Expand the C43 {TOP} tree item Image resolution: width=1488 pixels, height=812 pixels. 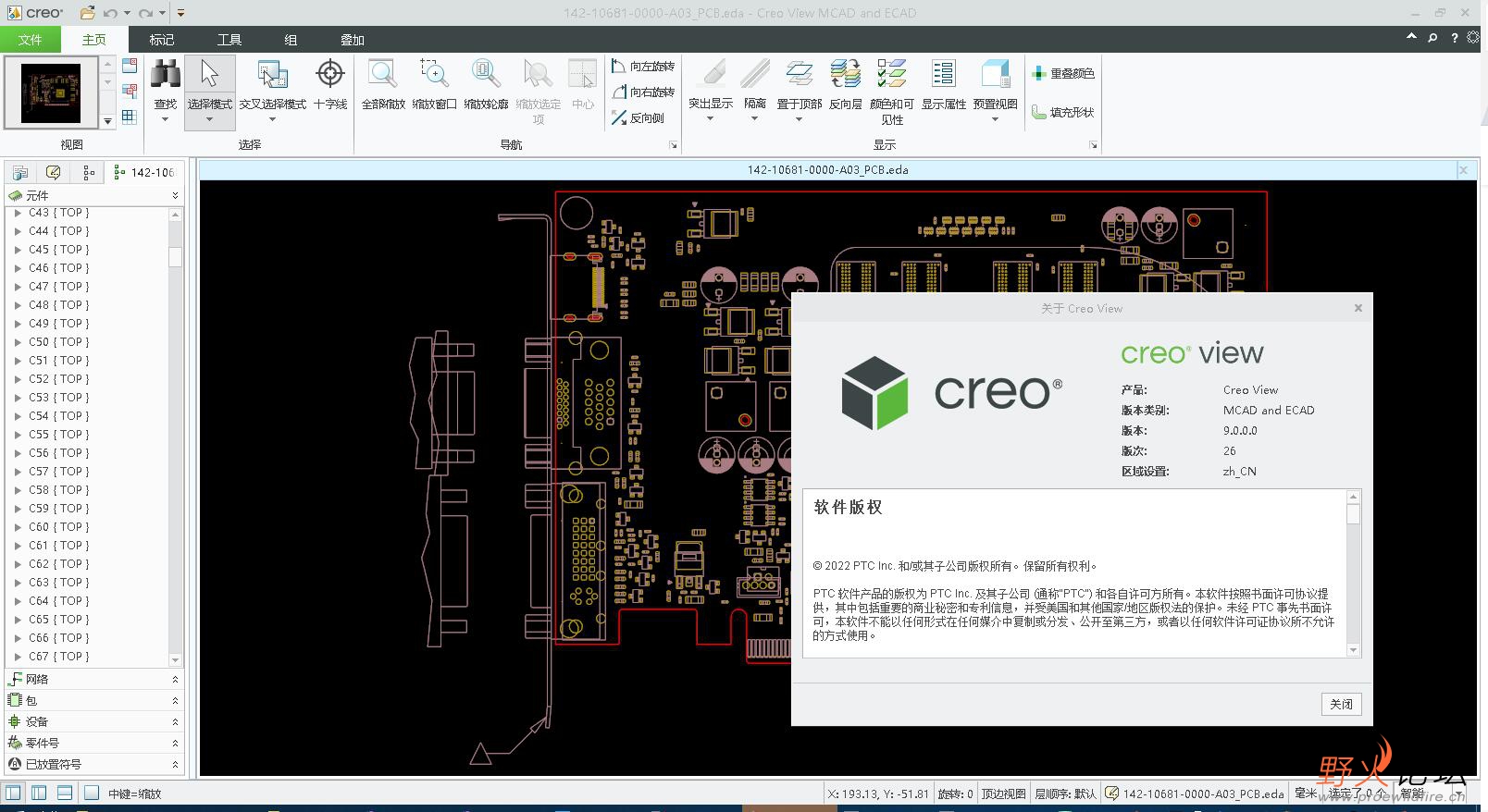pyautogui.click(x=17, y=213)
